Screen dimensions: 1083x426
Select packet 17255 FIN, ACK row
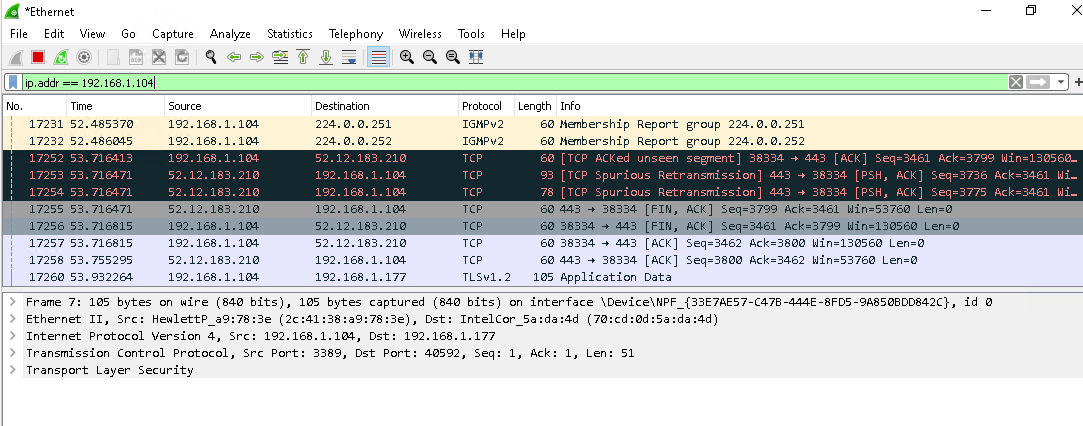coord(542,209)
